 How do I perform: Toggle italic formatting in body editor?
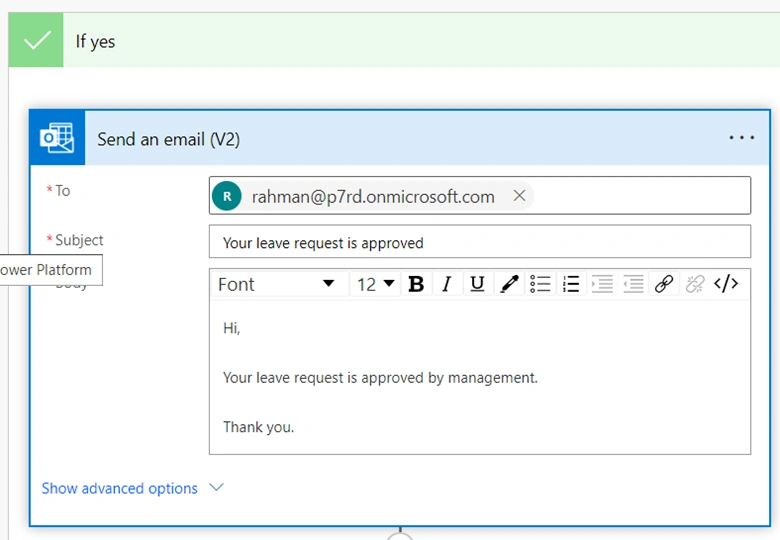tap(447, 284)
